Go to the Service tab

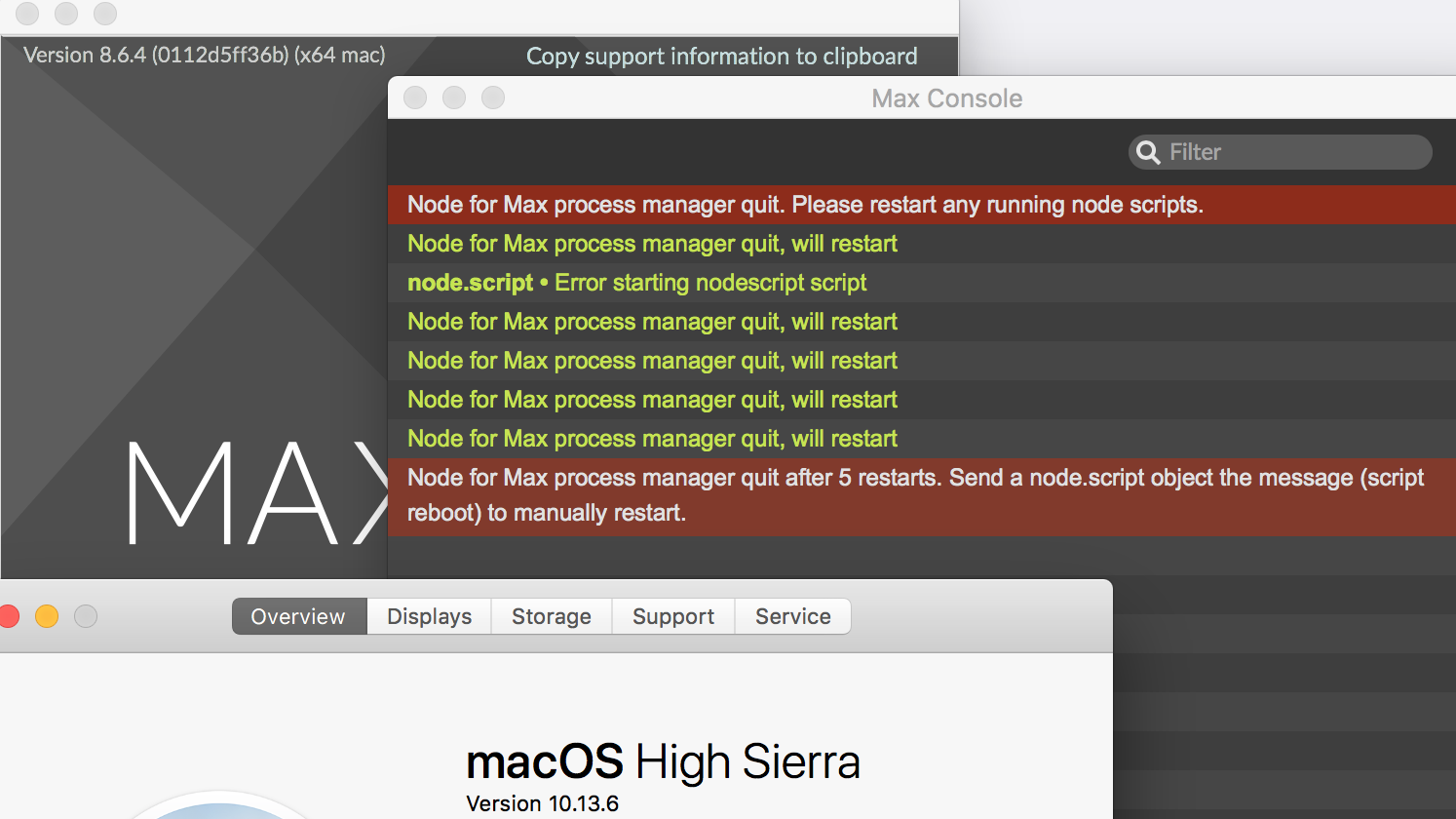click(x=793, y=616)
